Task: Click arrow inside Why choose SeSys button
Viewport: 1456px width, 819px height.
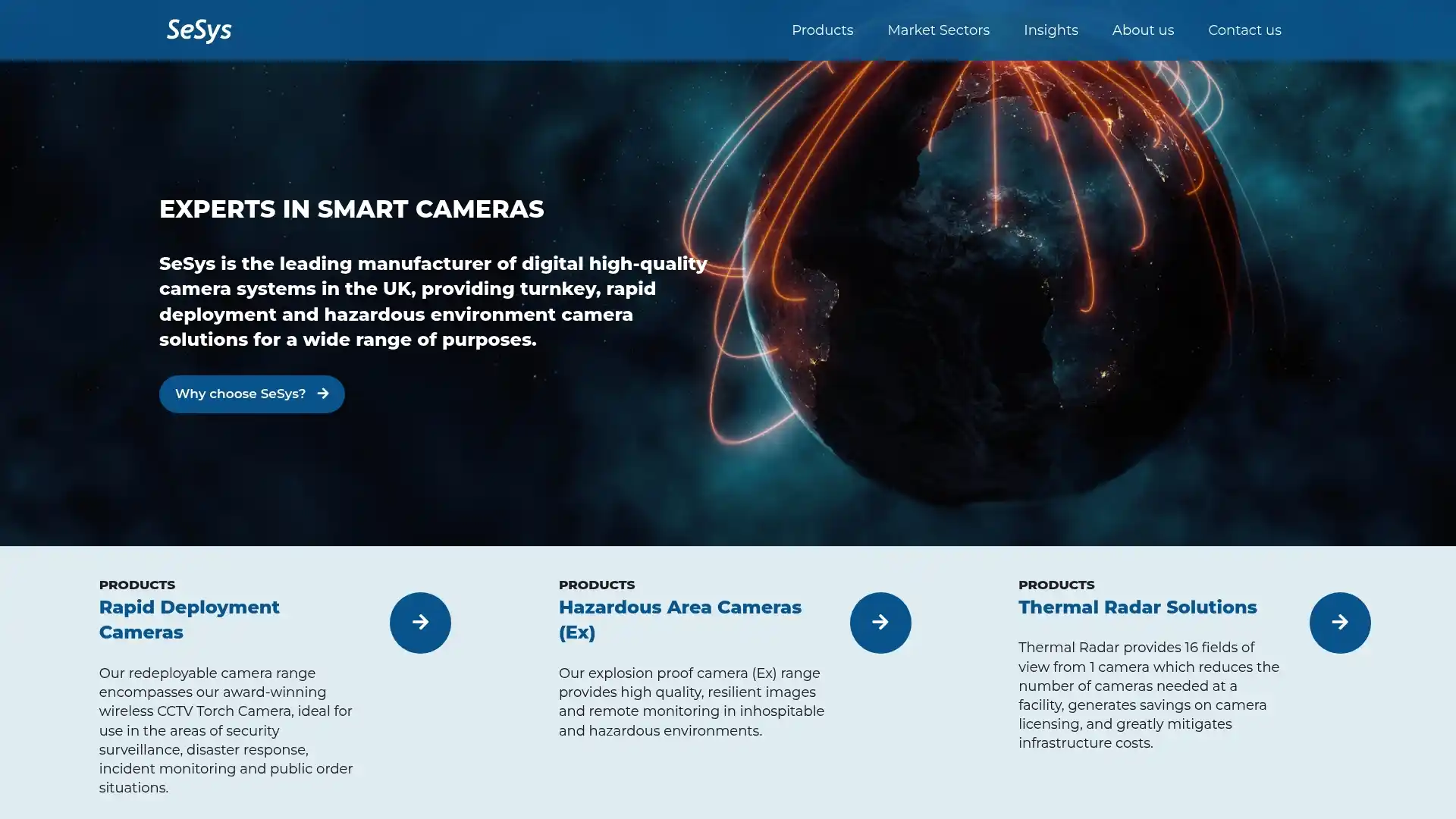Action: [323, 394]
